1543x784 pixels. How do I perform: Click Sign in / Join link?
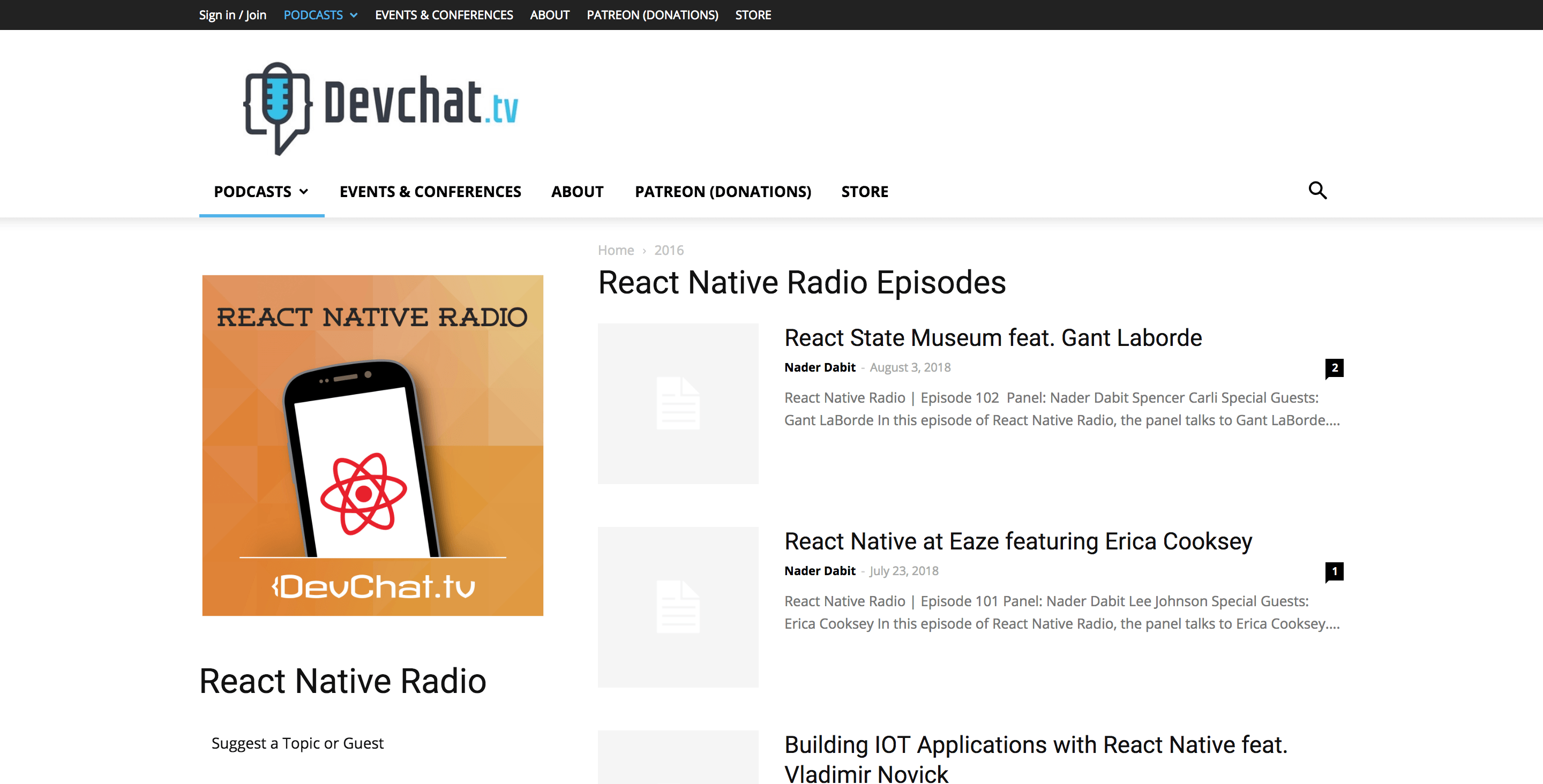click(233, 15)
